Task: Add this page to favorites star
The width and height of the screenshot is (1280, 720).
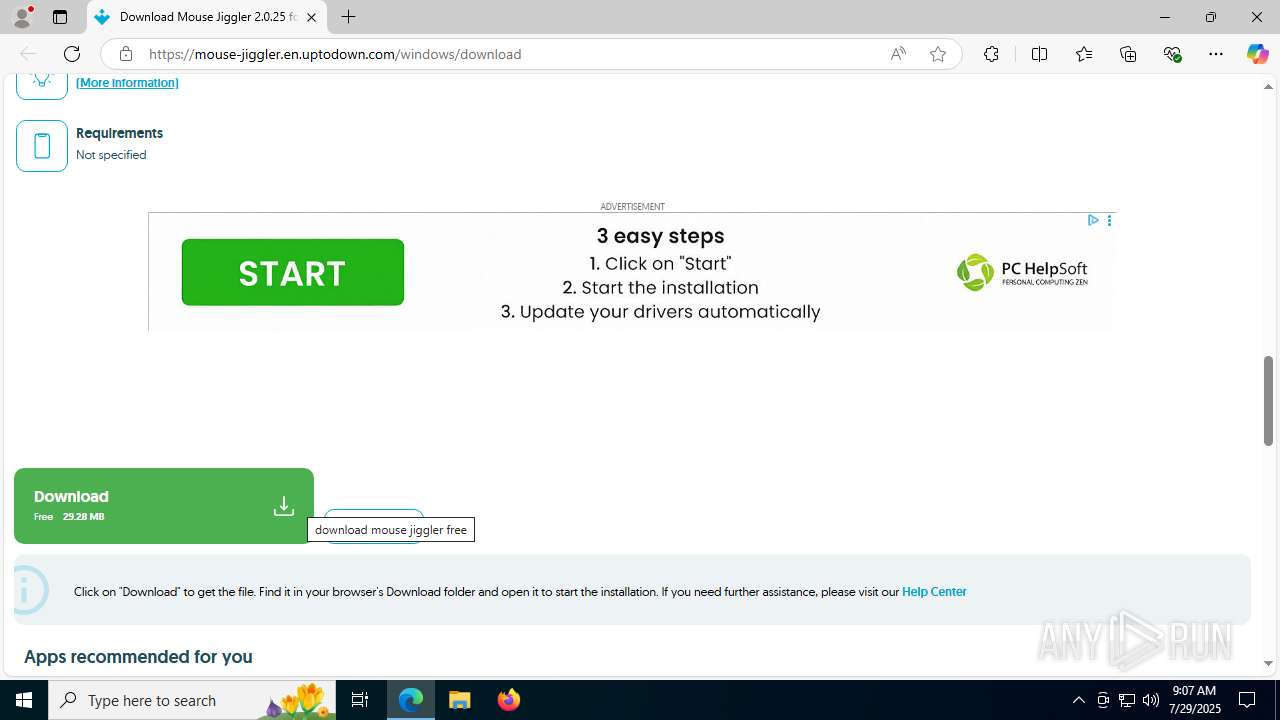Action: [x=938, y=54]
